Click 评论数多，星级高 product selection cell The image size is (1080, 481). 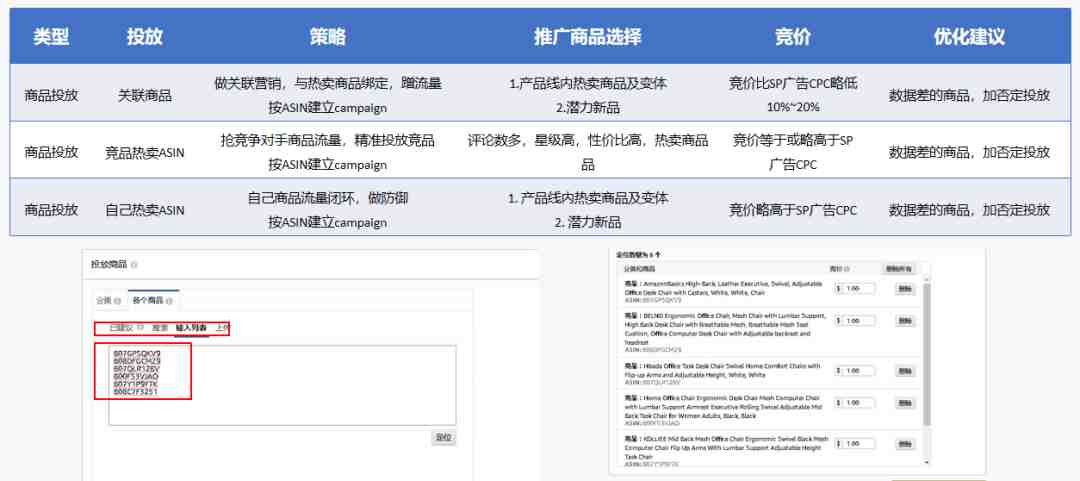pyautogui.click(x=588, y=152)
